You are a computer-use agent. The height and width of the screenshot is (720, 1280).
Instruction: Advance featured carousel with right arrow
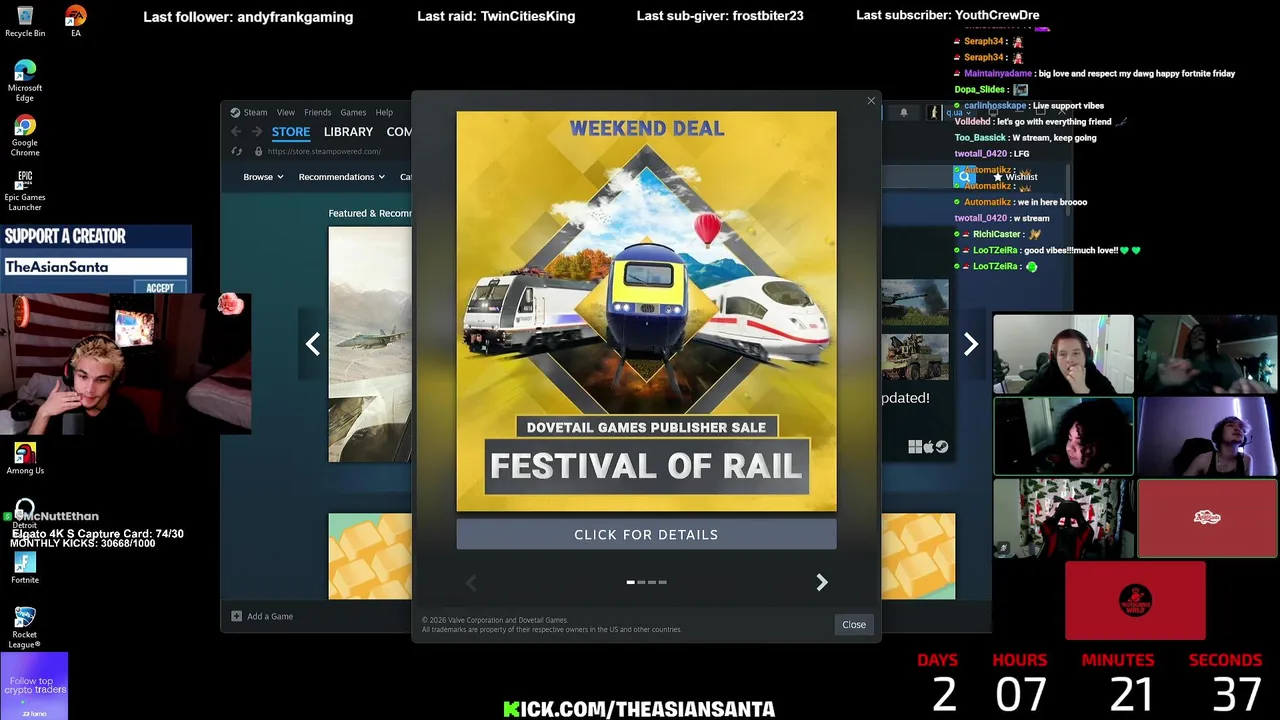970,344
